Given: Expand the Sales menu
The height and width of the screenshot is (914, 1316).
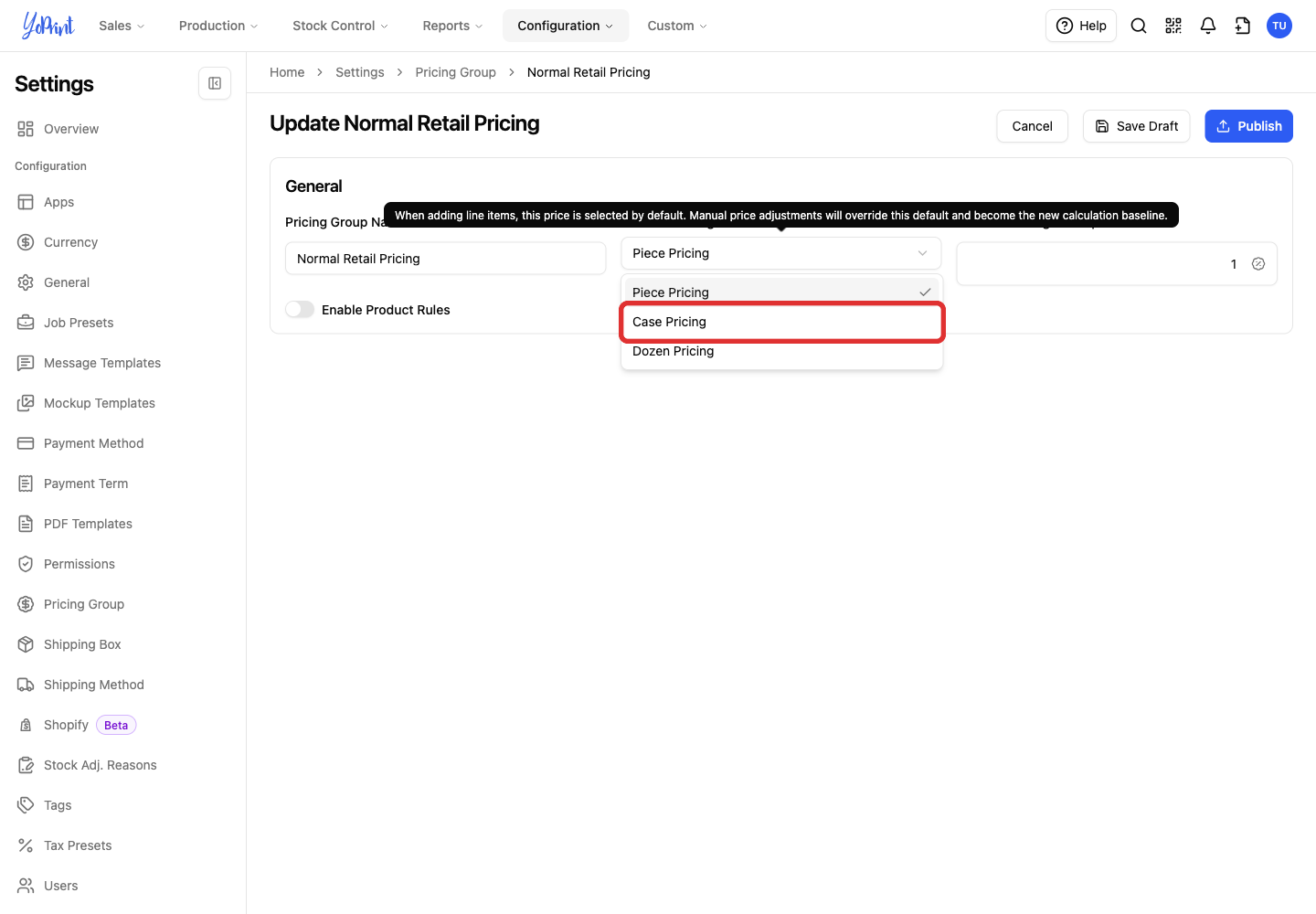Looking at the screenshot, I should [122, 26].
